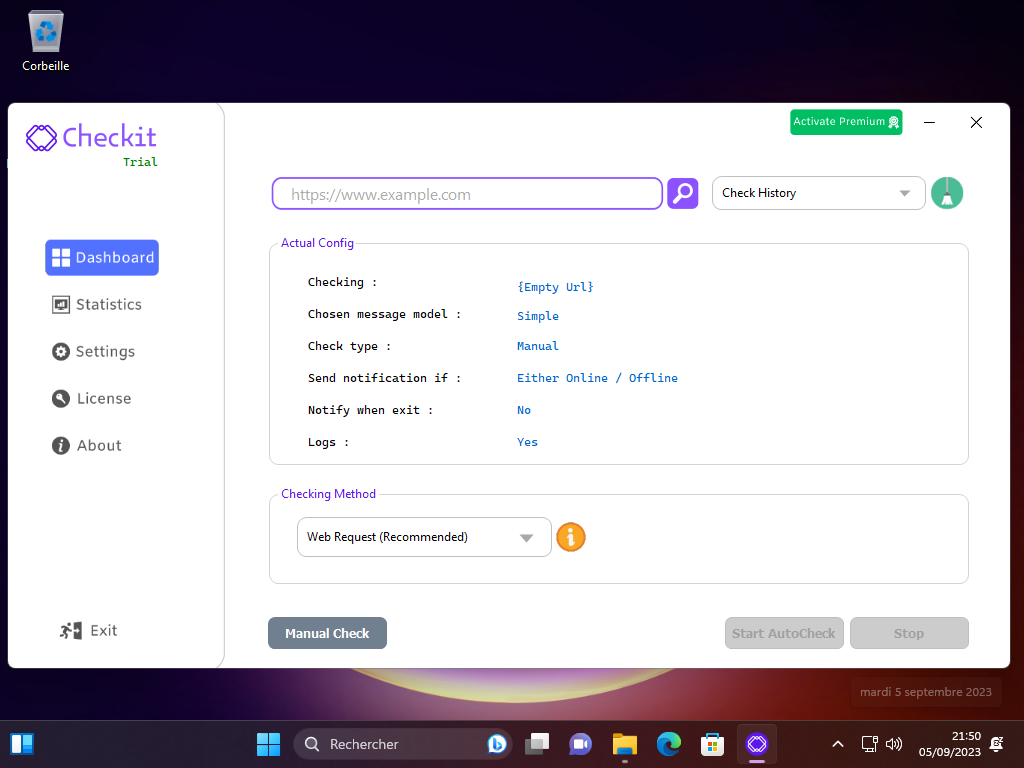
Task: Click the Statistics chart icon in the sidebar
Action: coord(60,304)
